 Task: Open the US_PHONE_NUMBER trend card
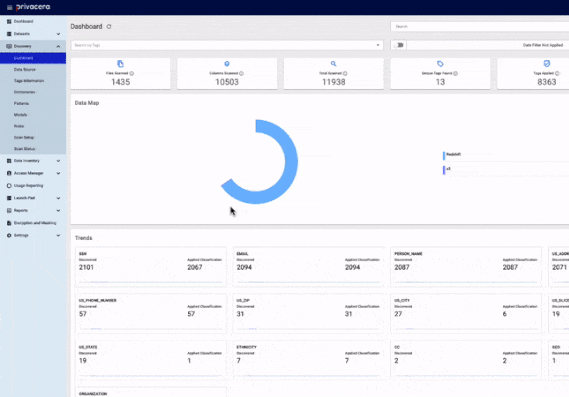coord(151,314)
